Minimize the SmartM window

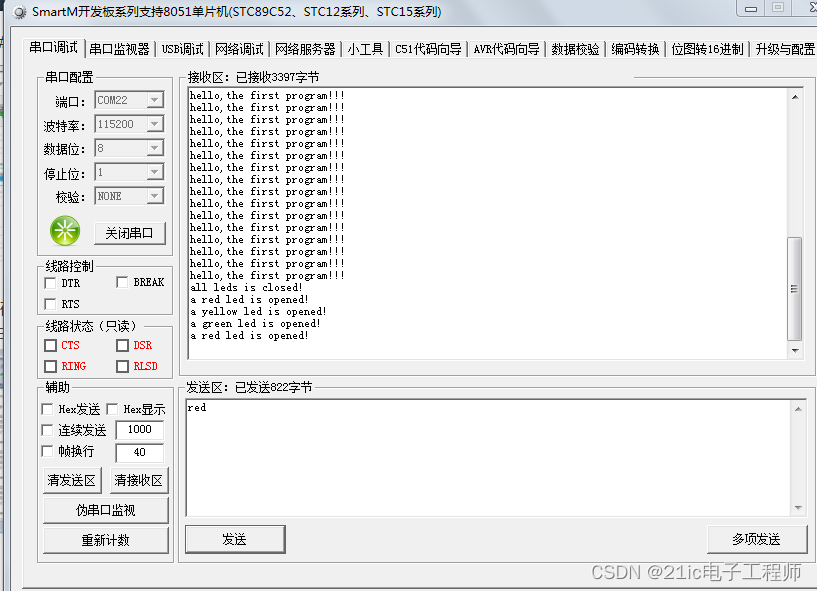[751, 8]
